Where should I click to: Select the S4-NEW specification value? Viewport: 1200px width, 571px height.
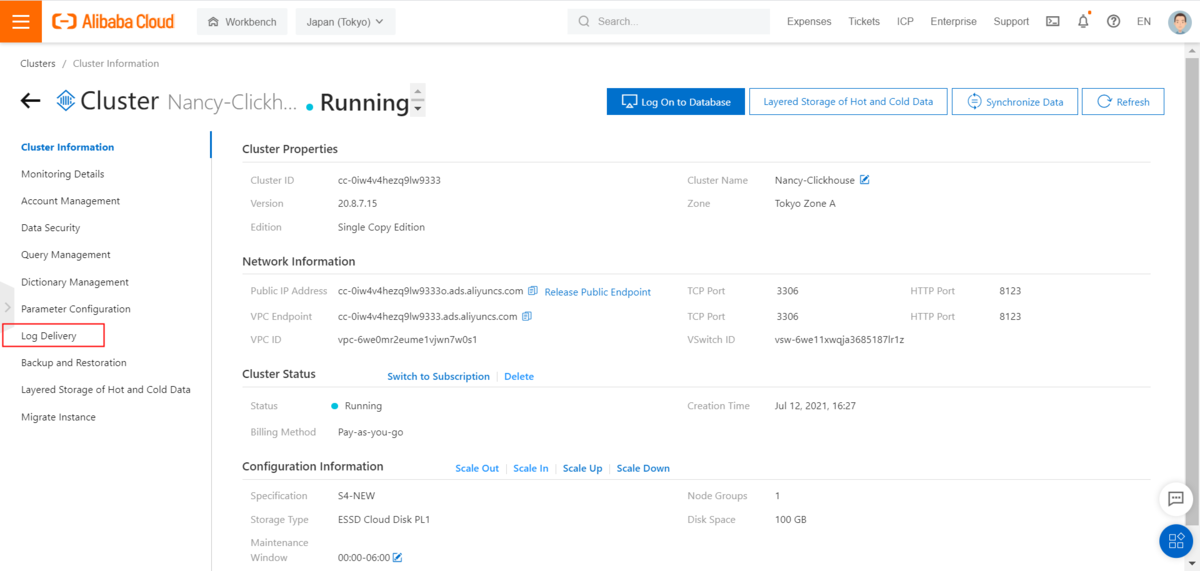[x=357, y=495]
